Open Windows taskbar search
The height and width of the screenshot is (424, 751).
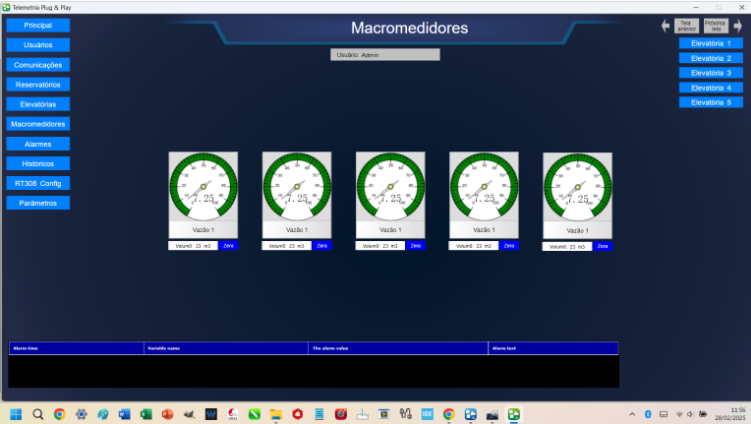[38, 413]
